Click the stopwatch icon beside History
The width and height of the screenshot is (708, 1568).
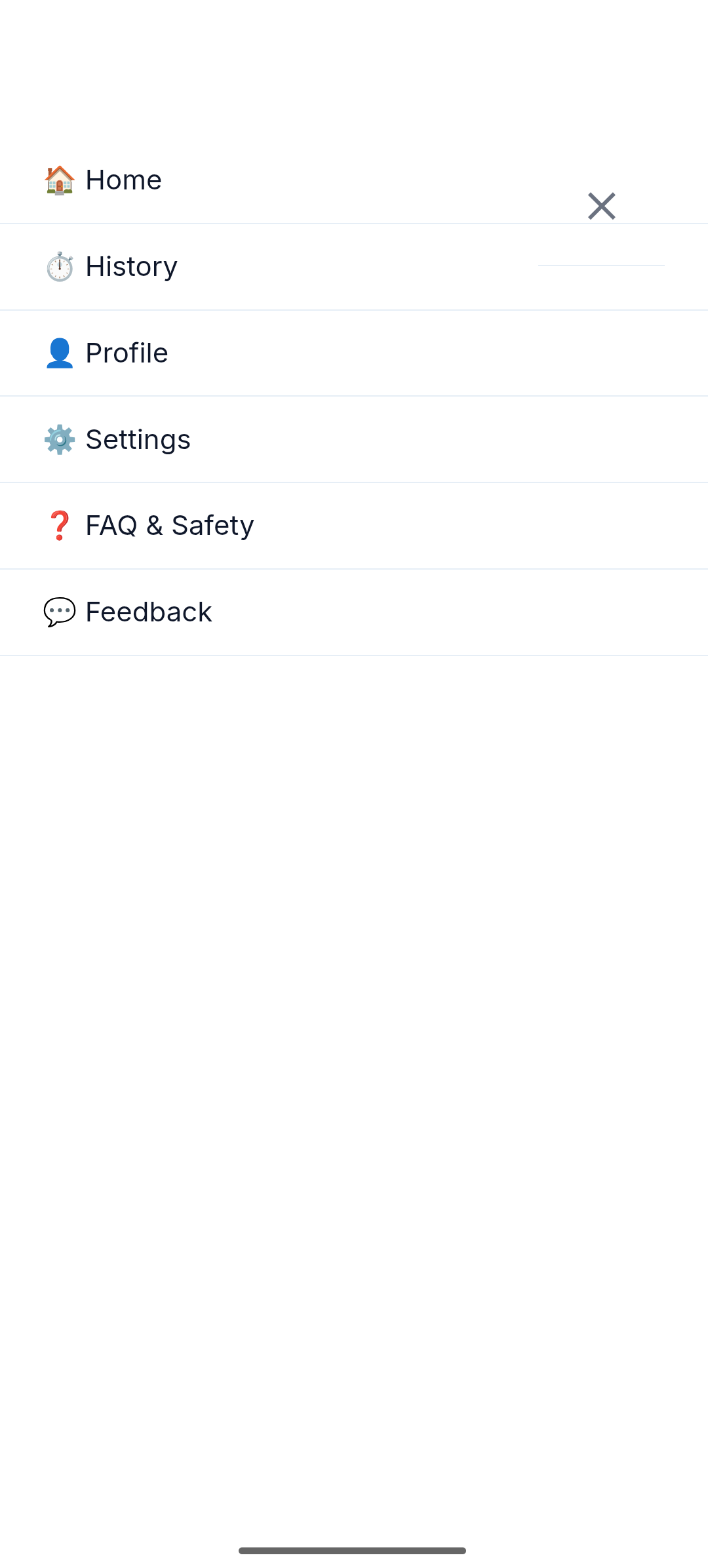tap(60, 267)
